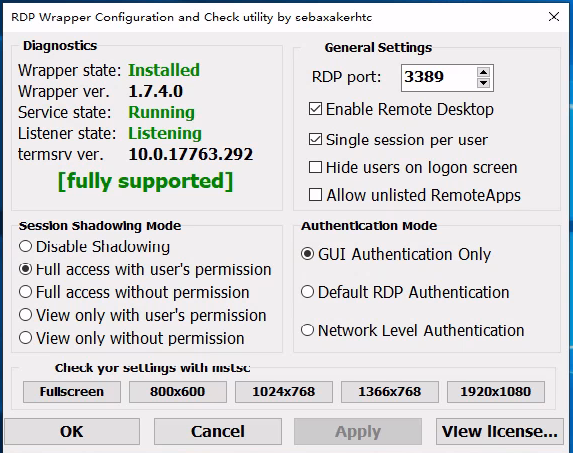Viewport: 573px width, 453px height.
Task: Choose Full access without permission
Action: click(25, 292)
